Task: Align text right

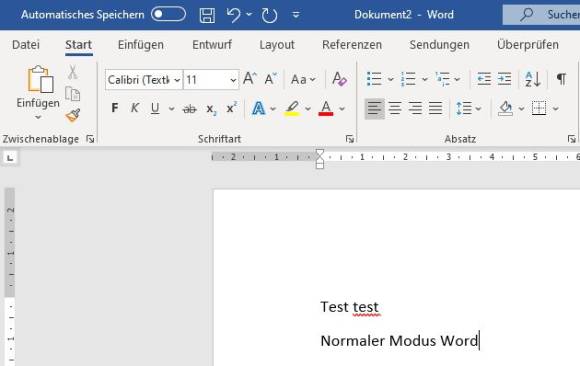Action: (x=415, y=108)
